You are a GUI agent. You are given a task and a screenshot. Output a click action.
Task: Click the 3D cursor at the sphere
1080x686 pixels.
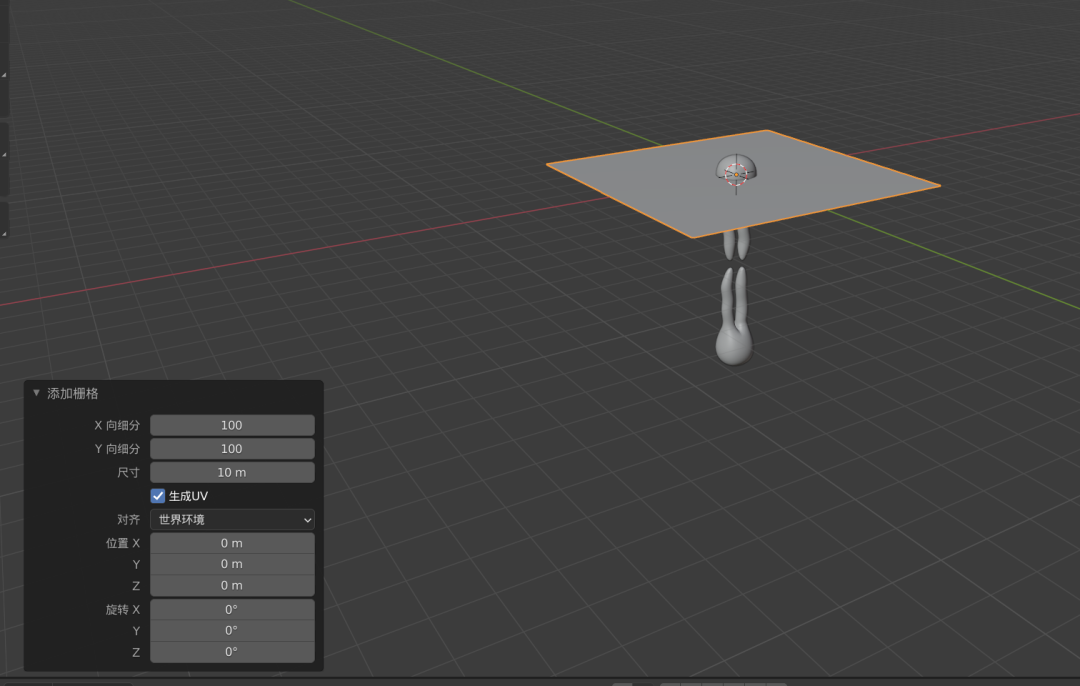[736, 175]
